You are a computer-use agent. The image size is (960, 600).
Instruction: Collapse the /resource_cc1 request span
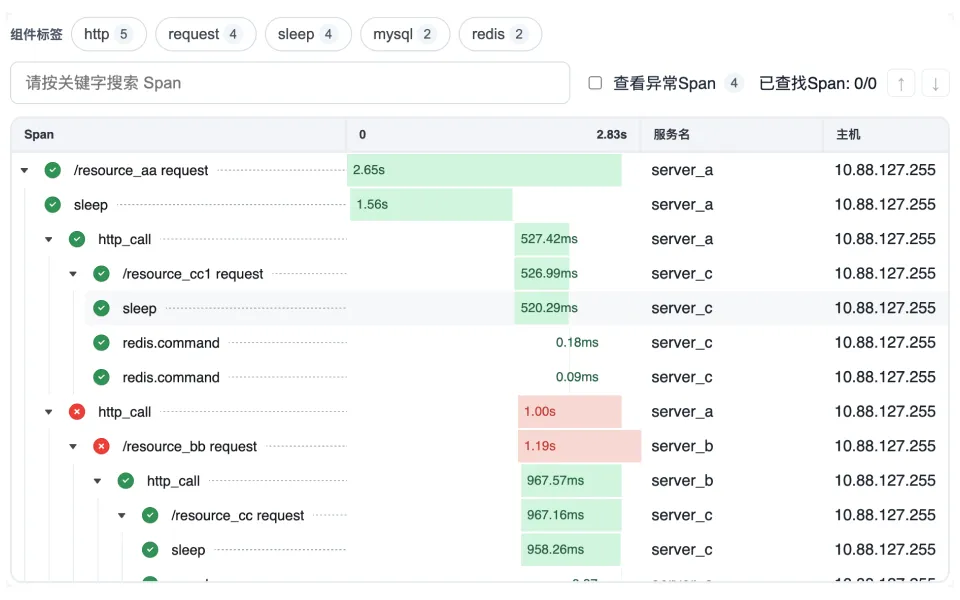pyautogui.click(x=73, y=274)
